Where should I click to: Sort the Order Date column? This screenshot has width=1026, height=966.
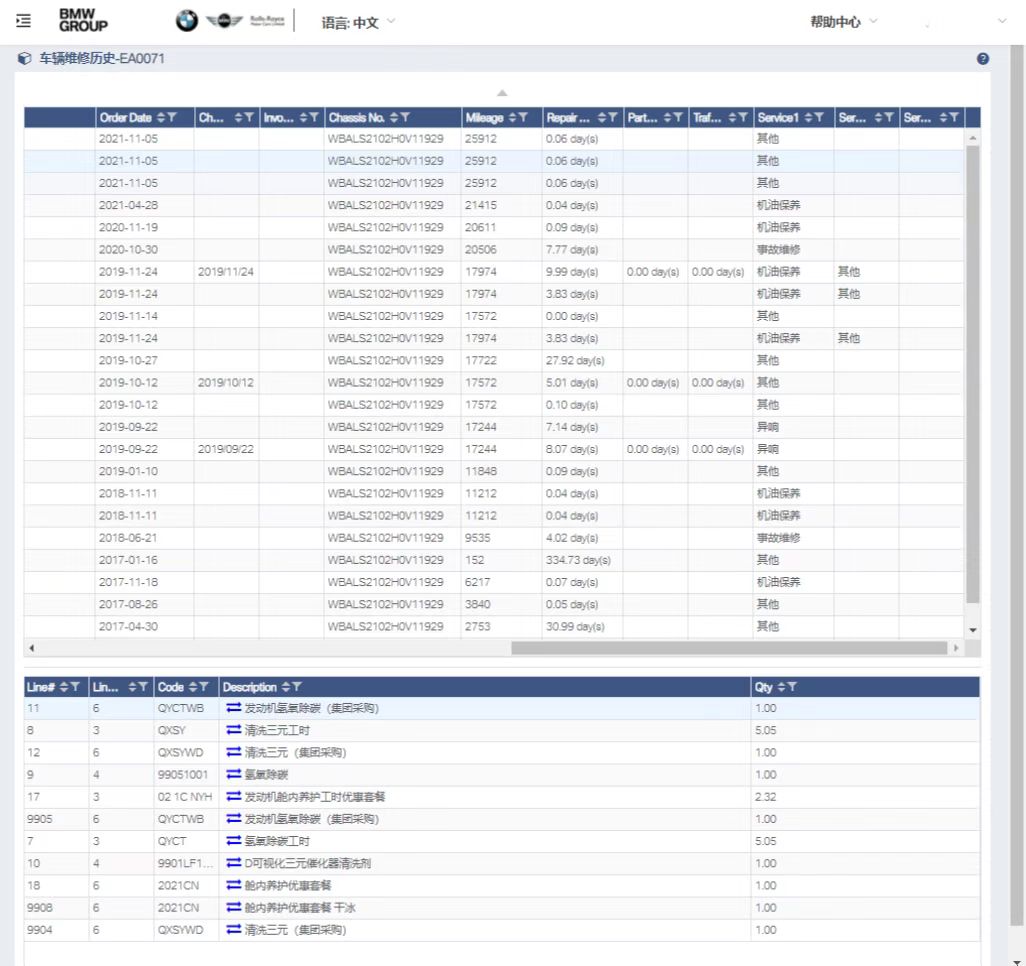(x=161, y=118)
